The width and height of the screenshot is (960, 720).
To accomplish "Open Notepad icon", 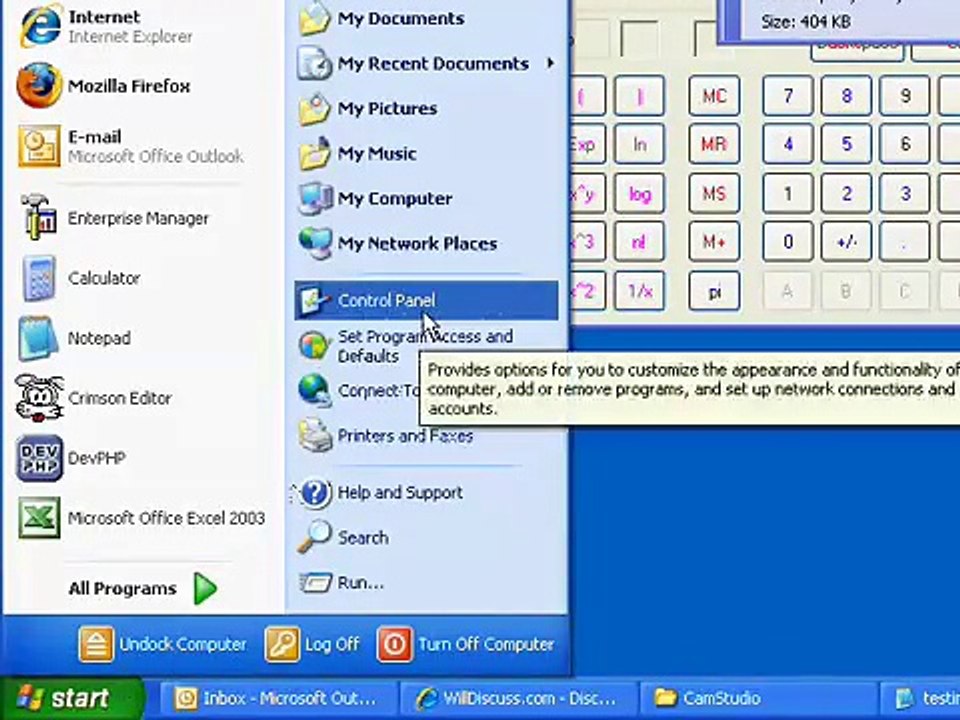I will point(38,338).
